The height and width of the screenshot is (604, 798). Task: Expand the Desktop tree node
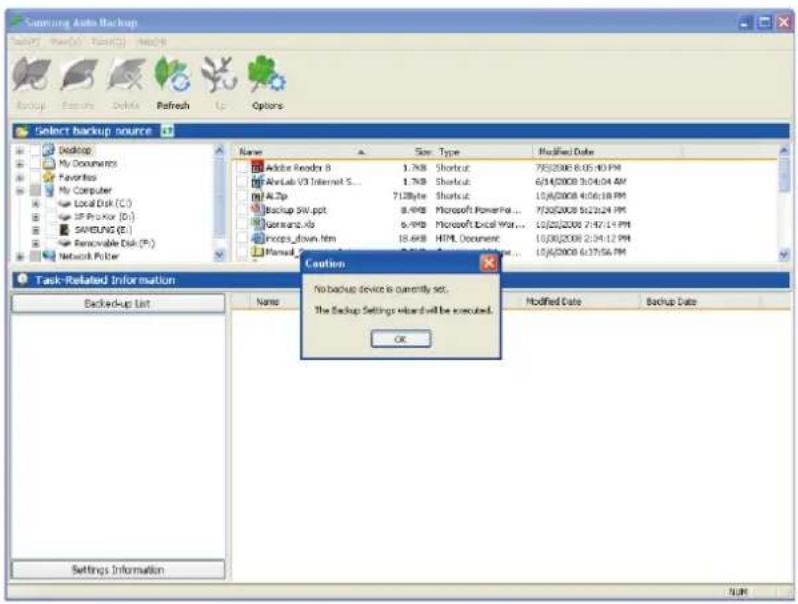pos(20,150)
